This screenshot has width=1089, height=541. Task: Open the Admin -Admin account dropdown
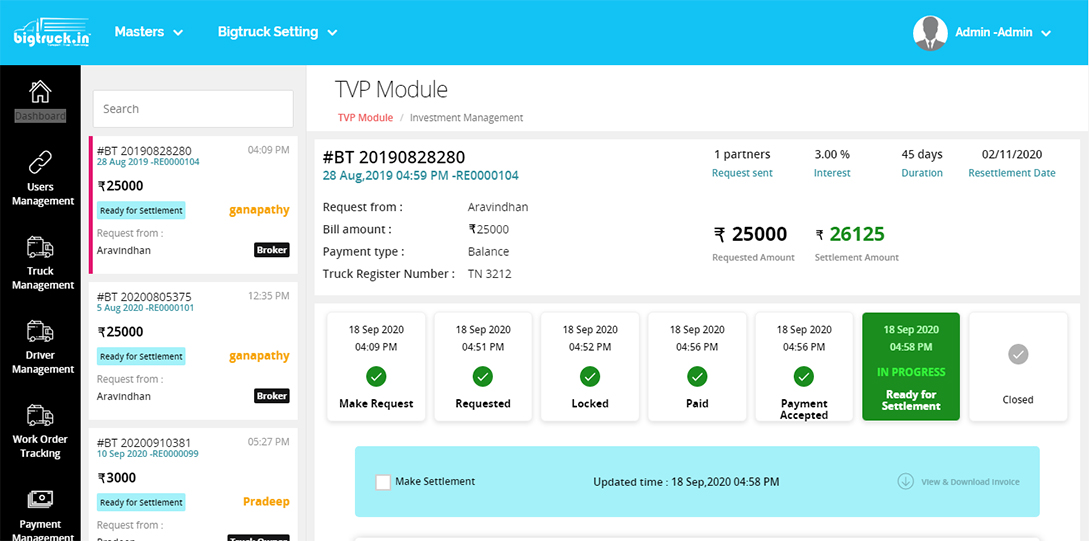coord(1003,33)
